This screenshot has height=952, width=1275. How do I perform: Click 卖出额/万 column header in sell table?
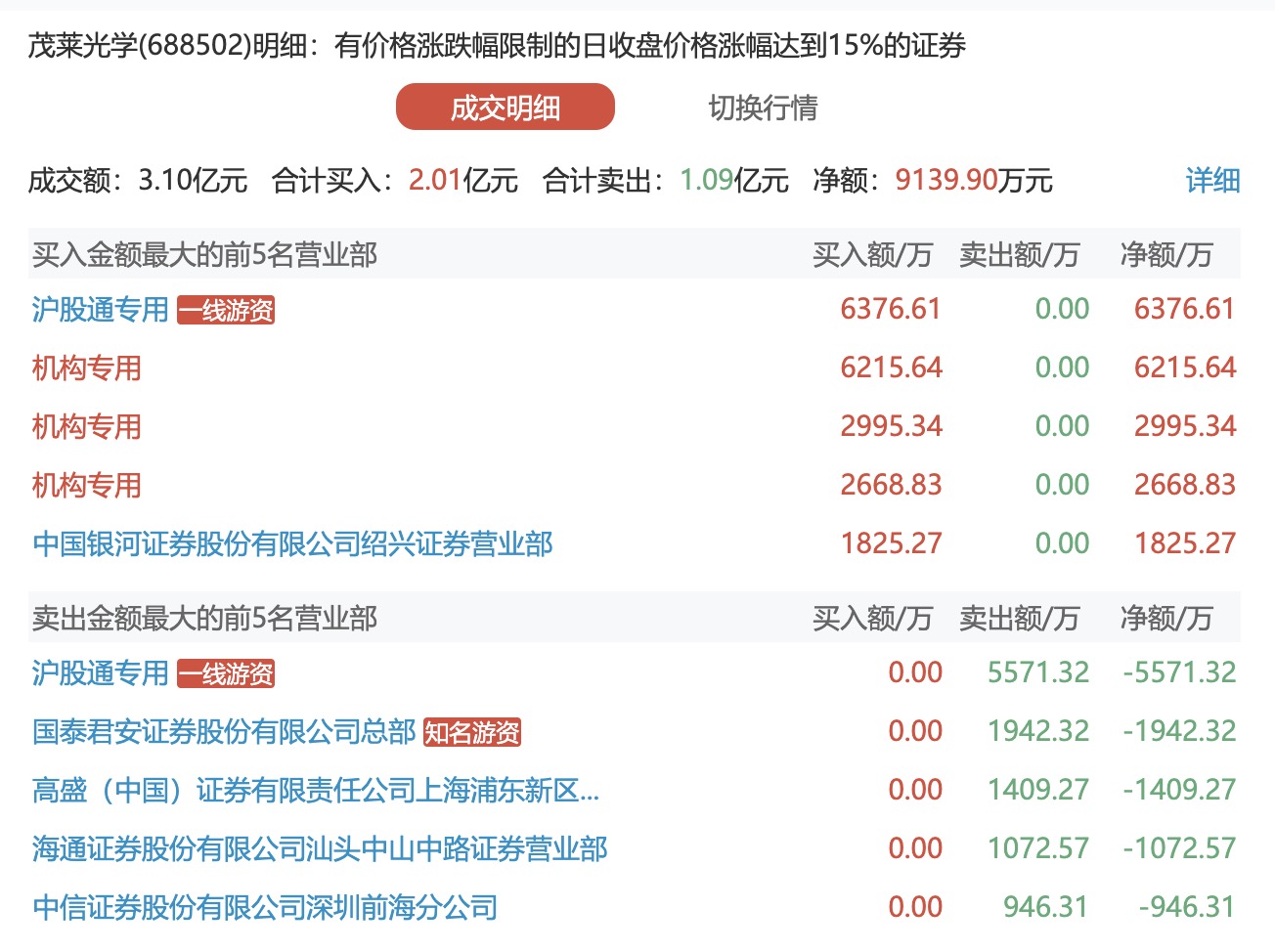coord(1019,619)
